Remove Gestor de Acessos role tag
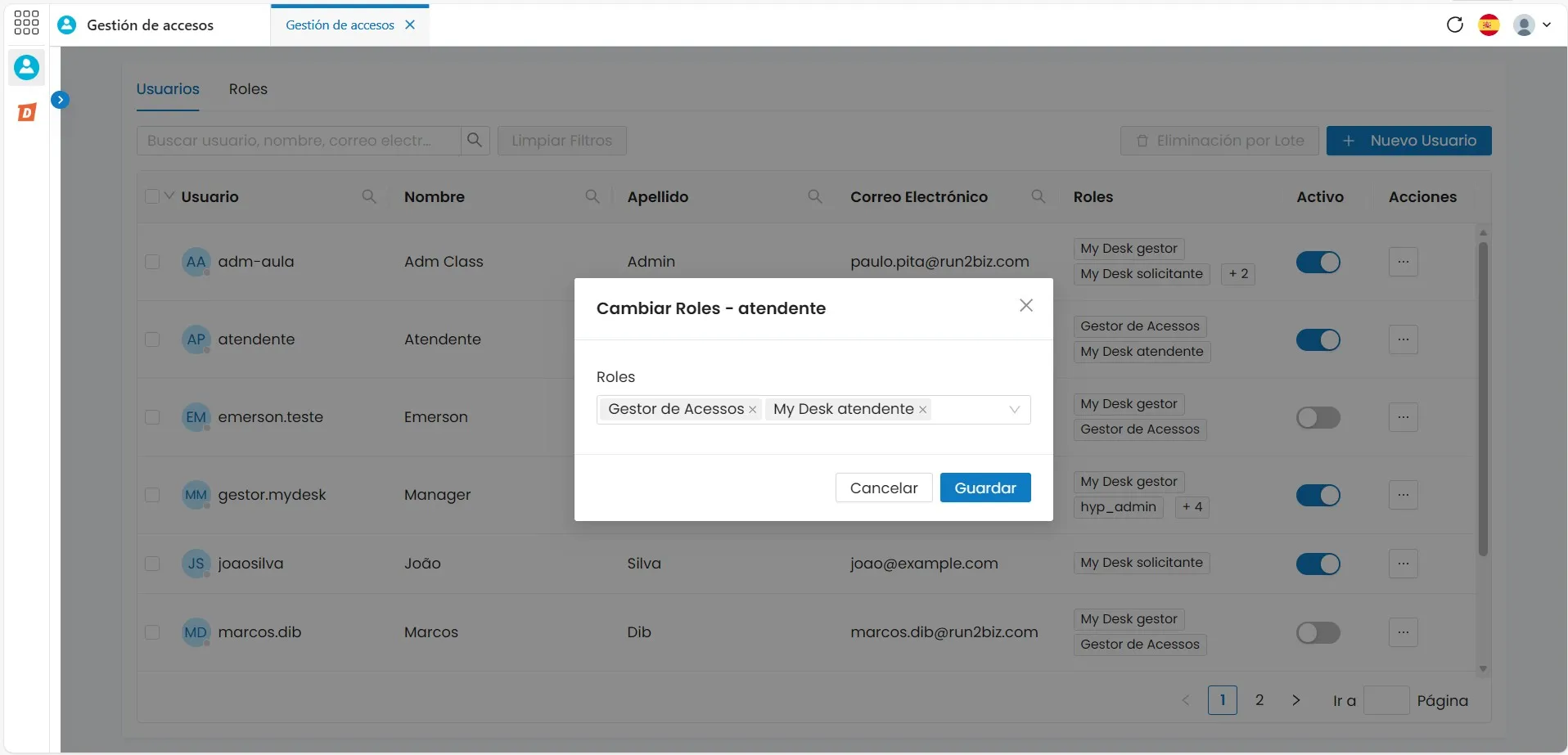 752,410
